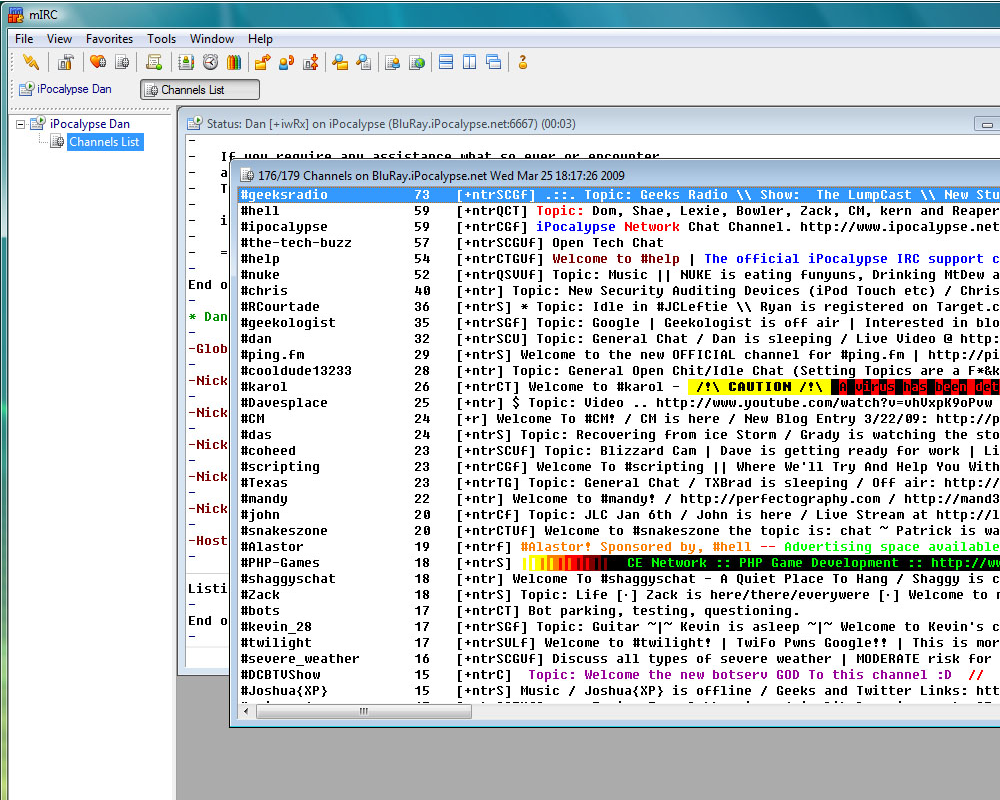Image resolution: width=1000 pixels, height=800 pixels.
Task: Tile windows horizontally
Action: coord(446,62)
